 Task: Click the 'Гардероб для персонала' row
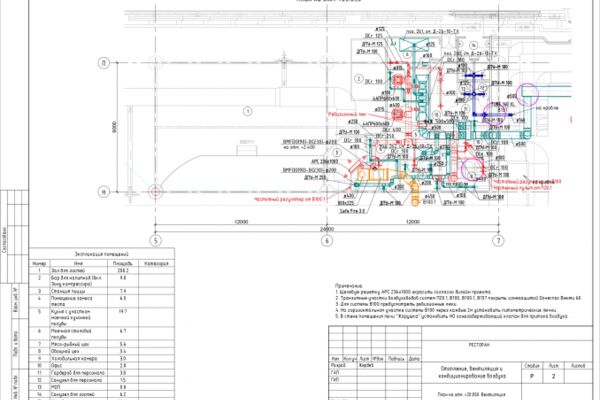(x=102, y=373)
